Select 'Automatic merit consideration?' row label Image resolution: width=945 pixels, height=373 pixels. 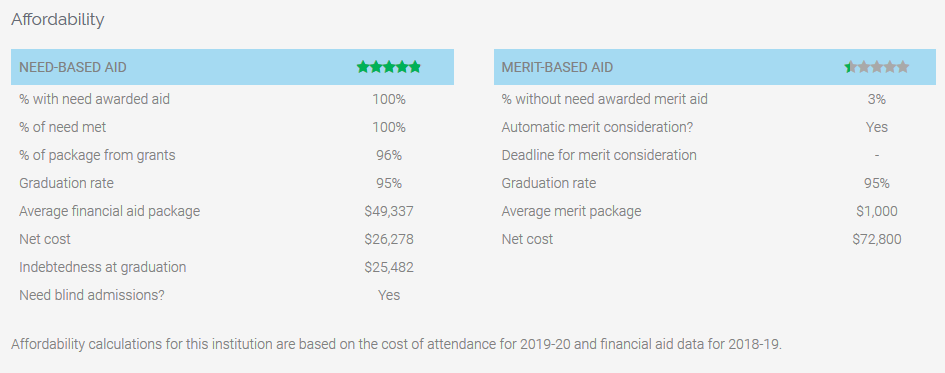point(597,127)
